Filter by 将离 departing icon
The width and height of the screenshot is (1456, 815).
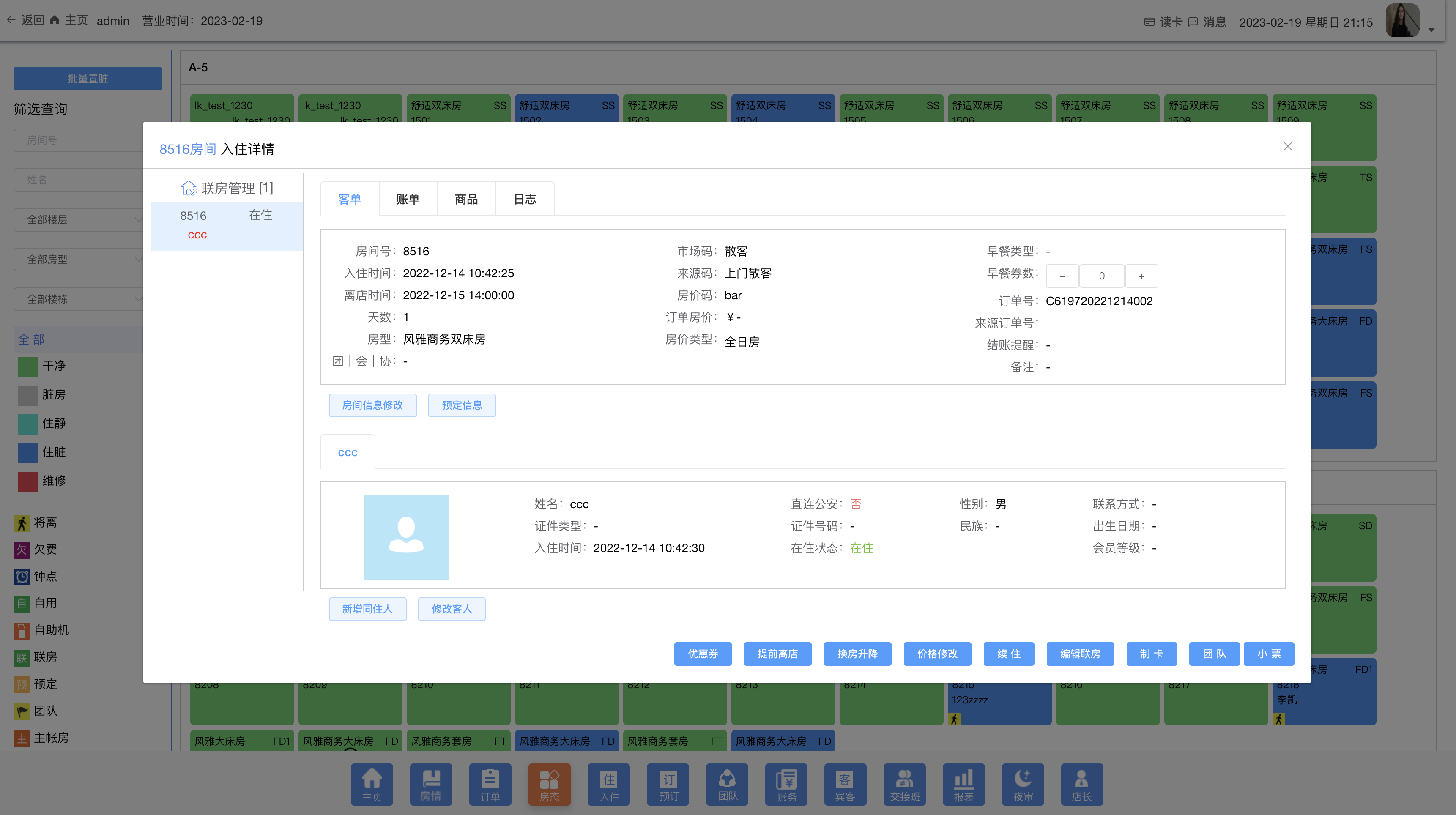tap(22, 523)
